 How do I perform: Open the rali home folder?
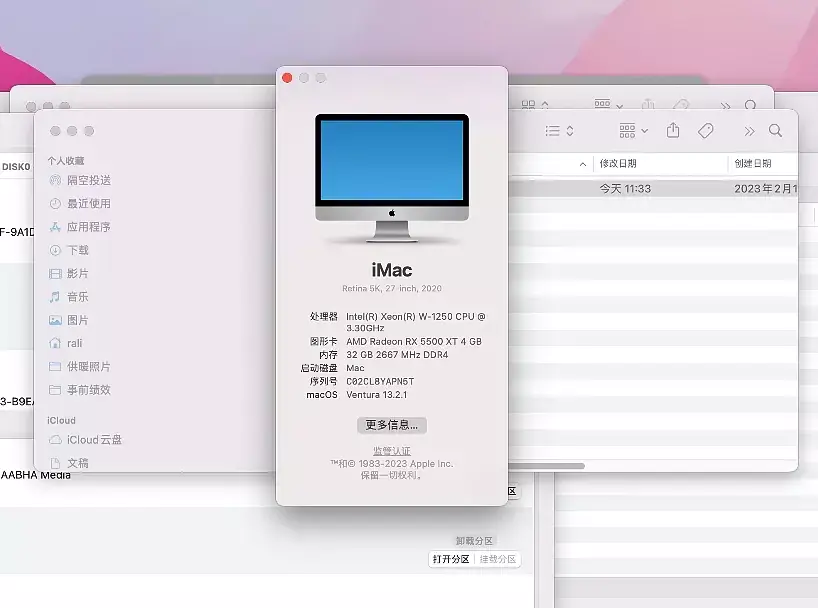[66, 343]
